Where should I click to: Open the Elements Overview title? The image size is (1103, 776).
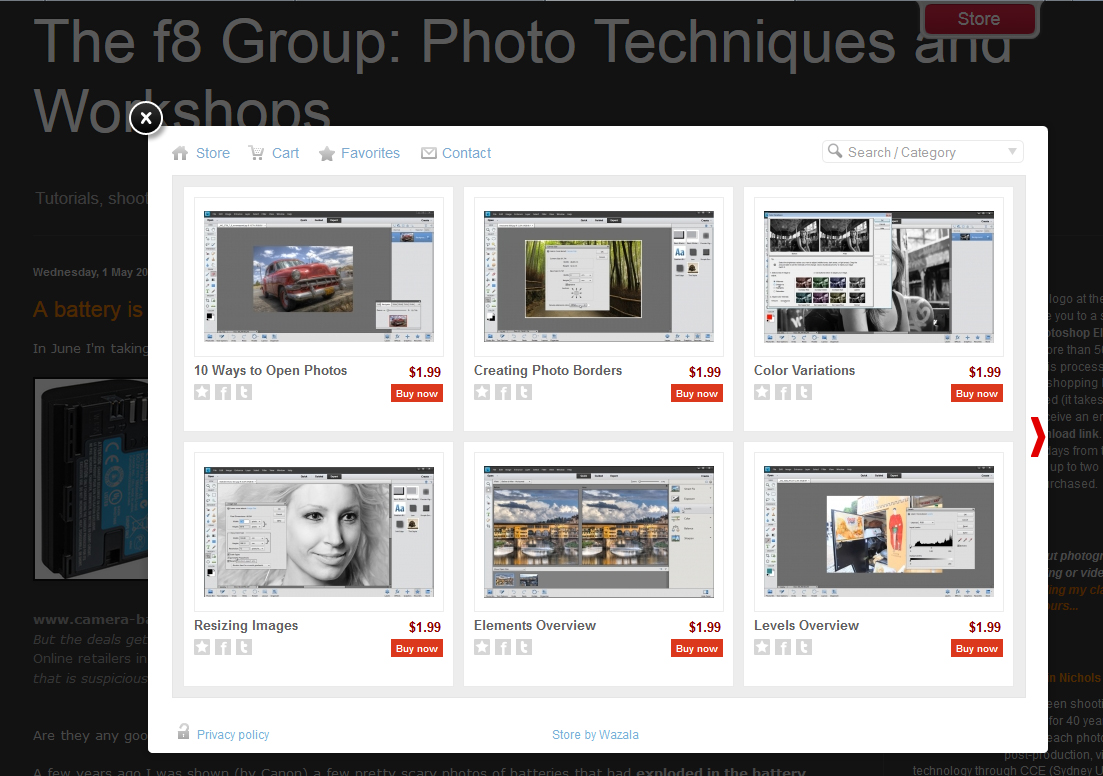535,625
